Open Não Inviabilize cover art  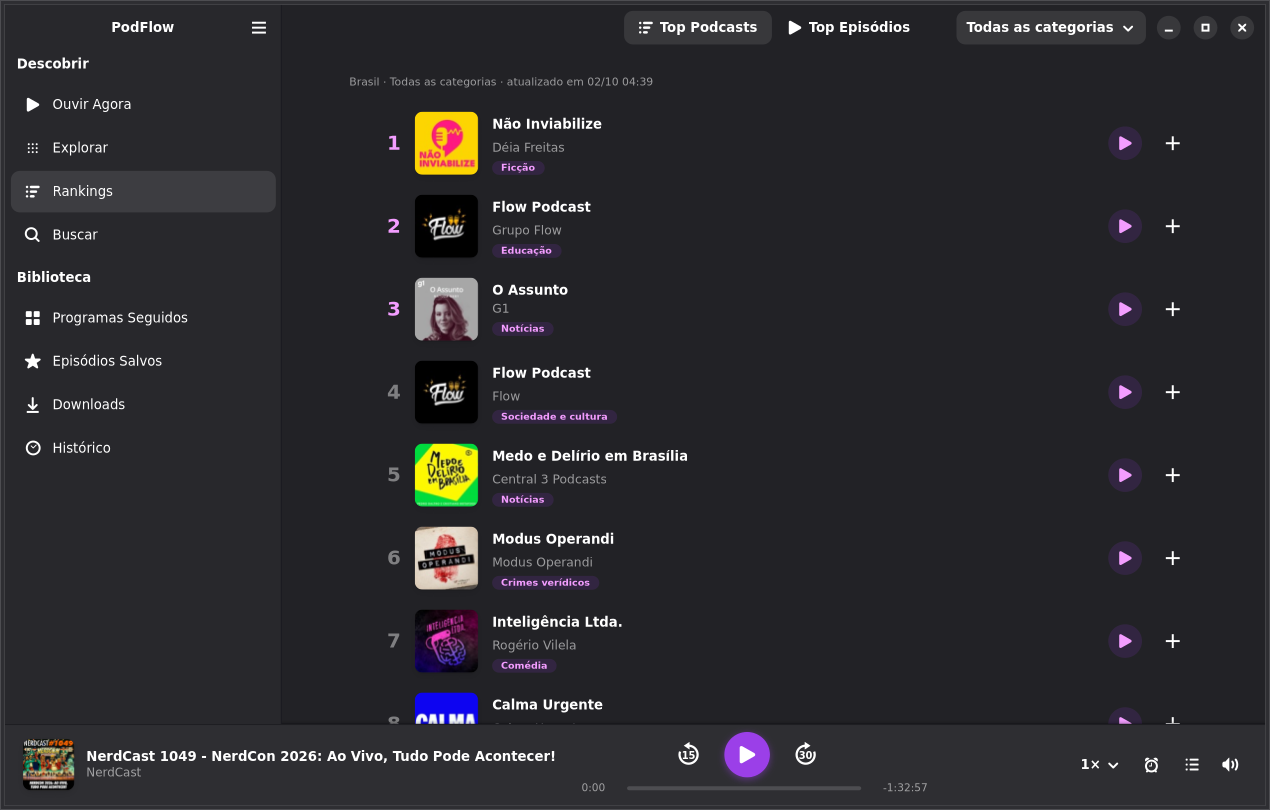pos(446,143)
